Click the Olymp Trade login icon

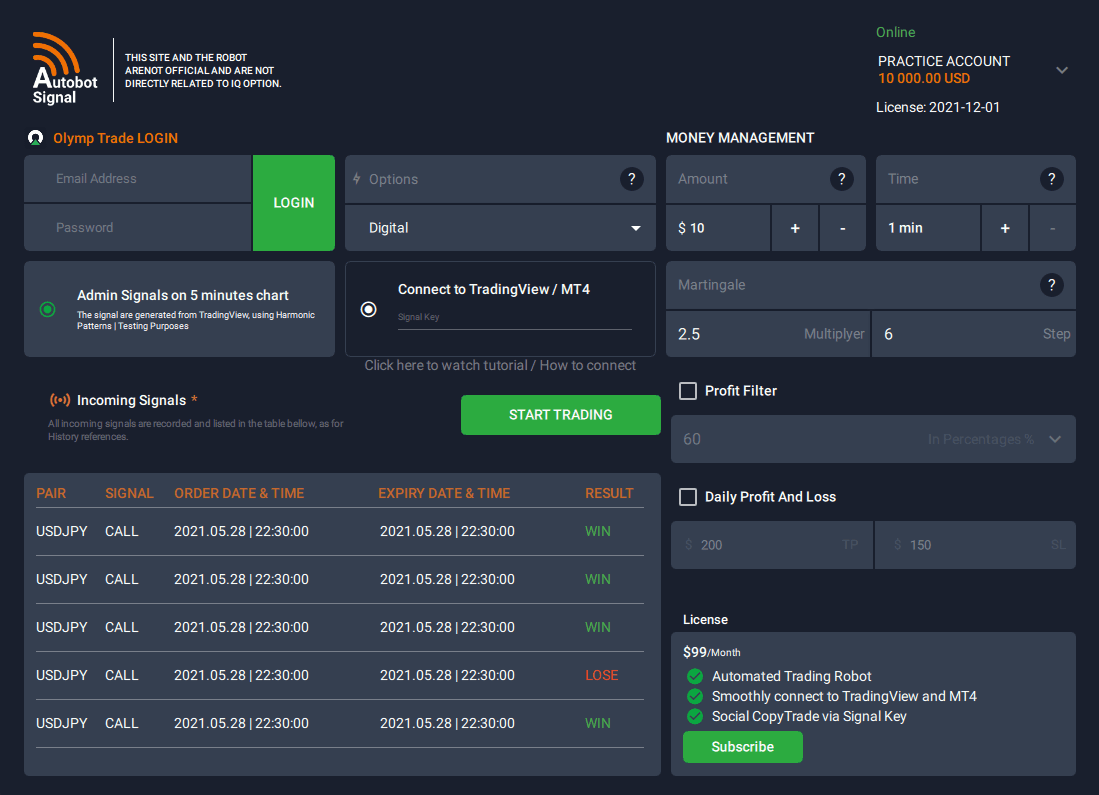35,138
